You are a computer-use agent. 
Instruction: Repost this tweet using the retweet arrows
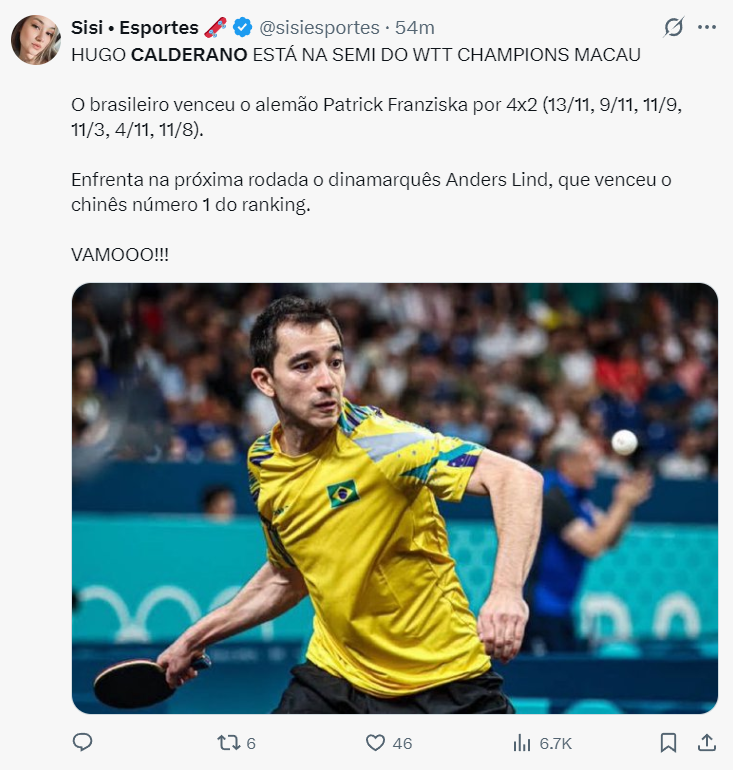click(x=227, y=742)
